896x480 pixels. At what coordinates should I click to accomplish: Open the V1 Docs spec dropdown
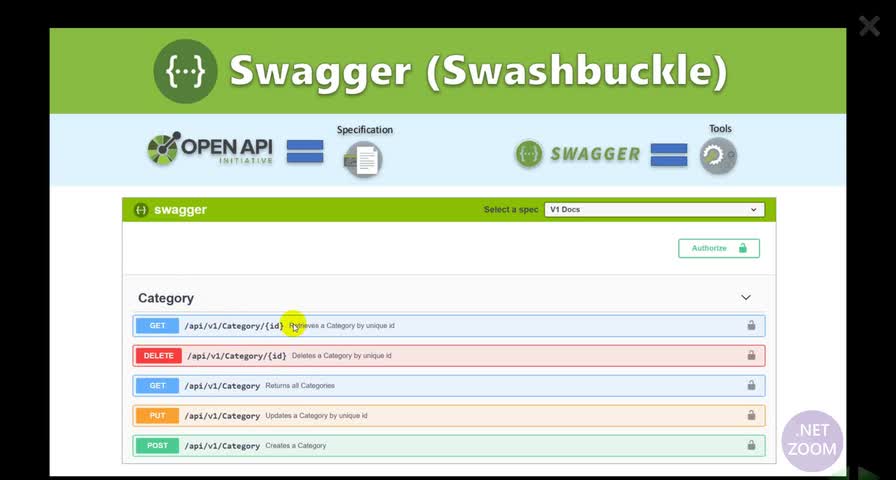pyautogui.click(x=654, y=210)
